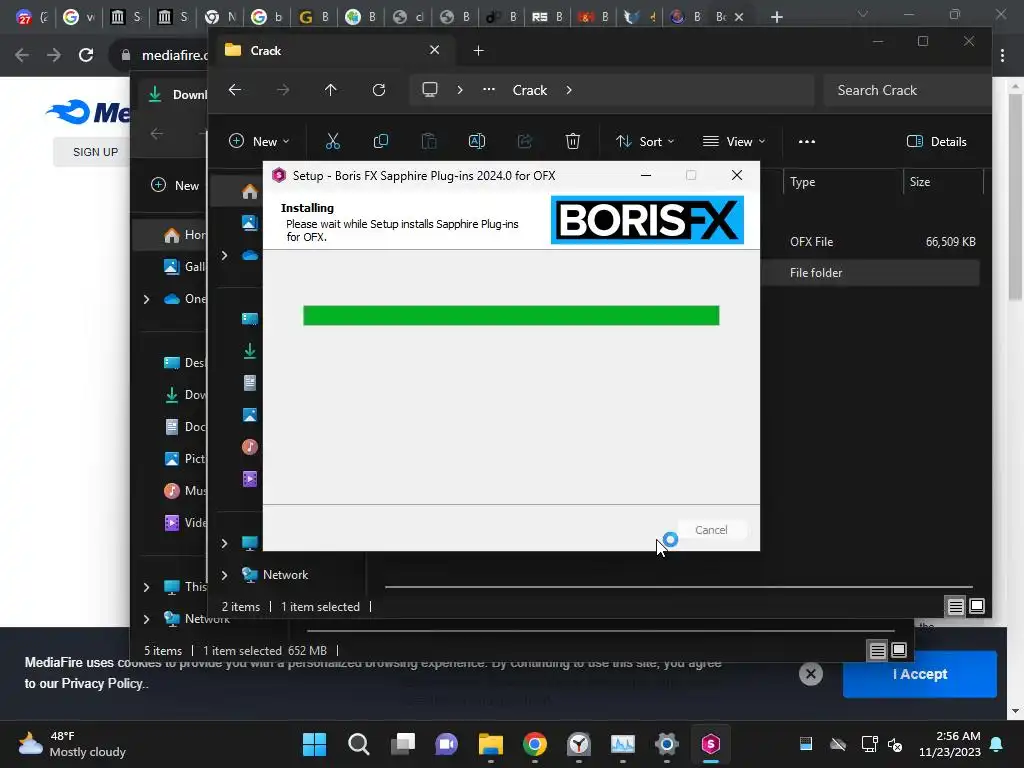Toggle the Details pane button
This screenshot has height=768, width=1024.
click(x=936, y=141)
